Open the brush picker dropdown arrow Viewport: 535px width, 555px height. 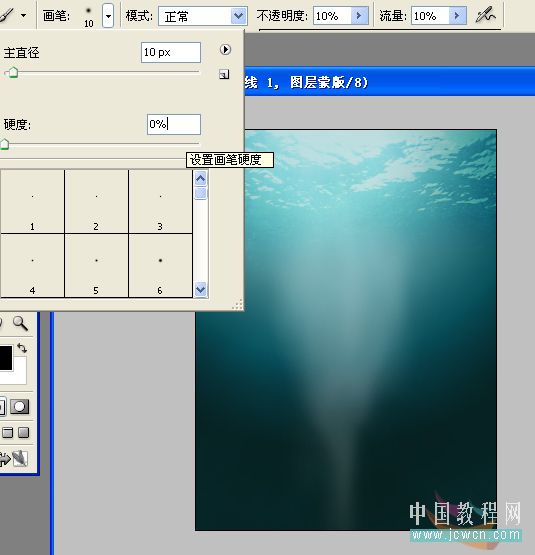108,16
